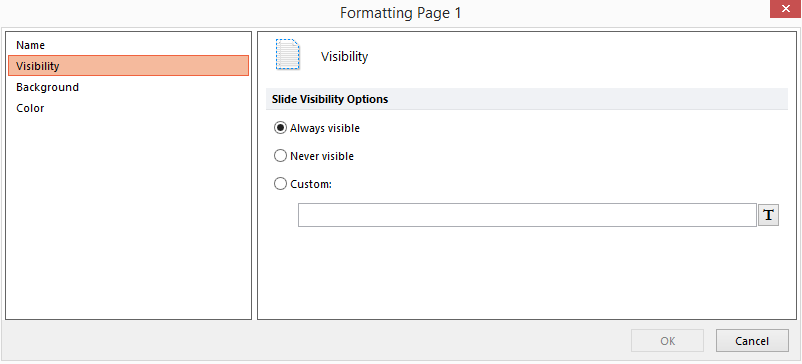Click the Formatting Page 1 title
Image resolution: width=802 pixels, height=364 pixels.
[400, 13]
